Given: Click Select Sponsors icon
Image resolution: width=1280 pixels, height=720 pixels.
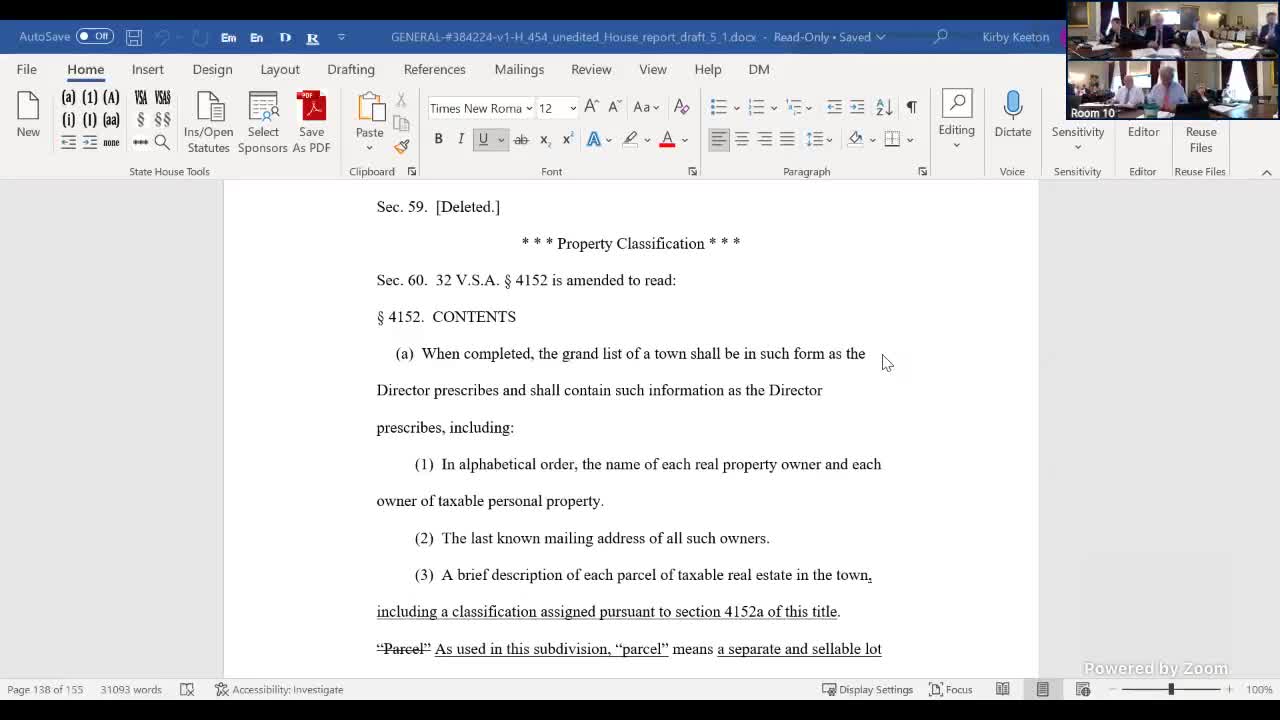Looking at the screenshot, I should click(263, 122).
